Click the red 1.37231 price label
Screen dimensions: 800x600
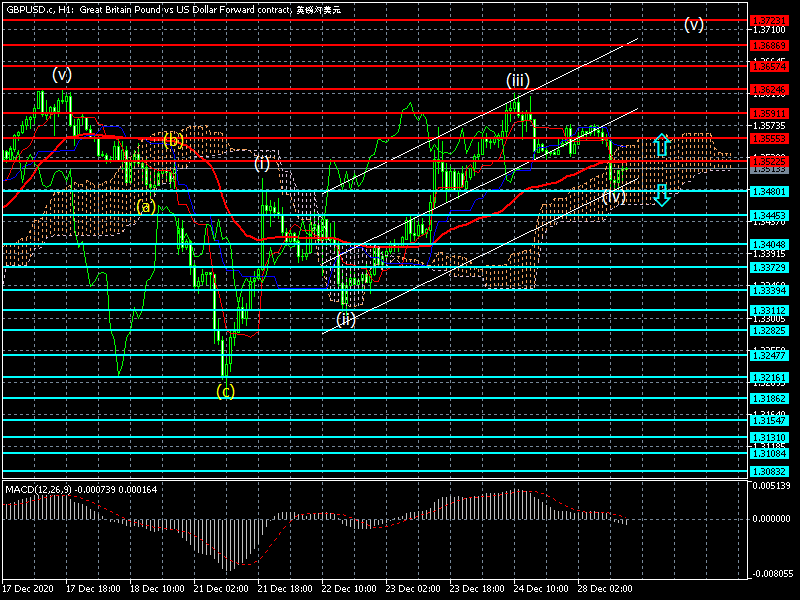[769, 20]
